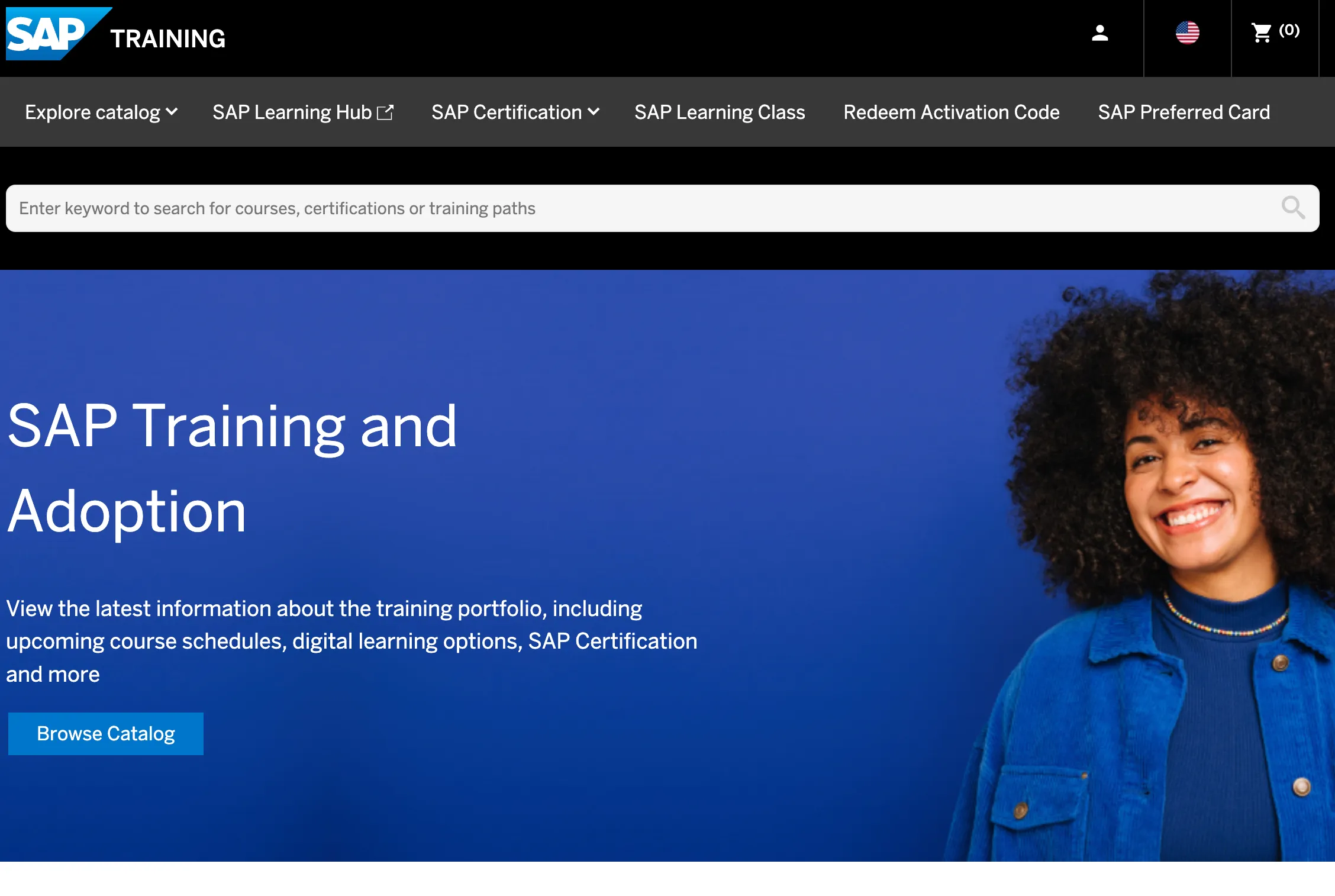Open SAP Learning Hub link
The image size is (1335, 896).
coord(292,112)
